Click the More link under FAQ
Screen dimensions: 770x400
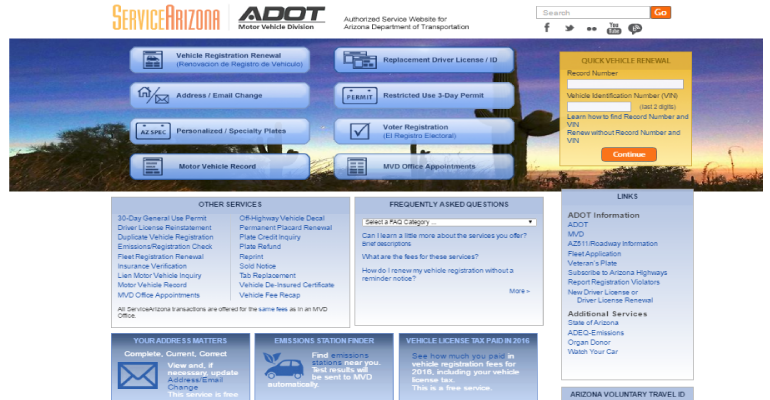pos(518,291)
